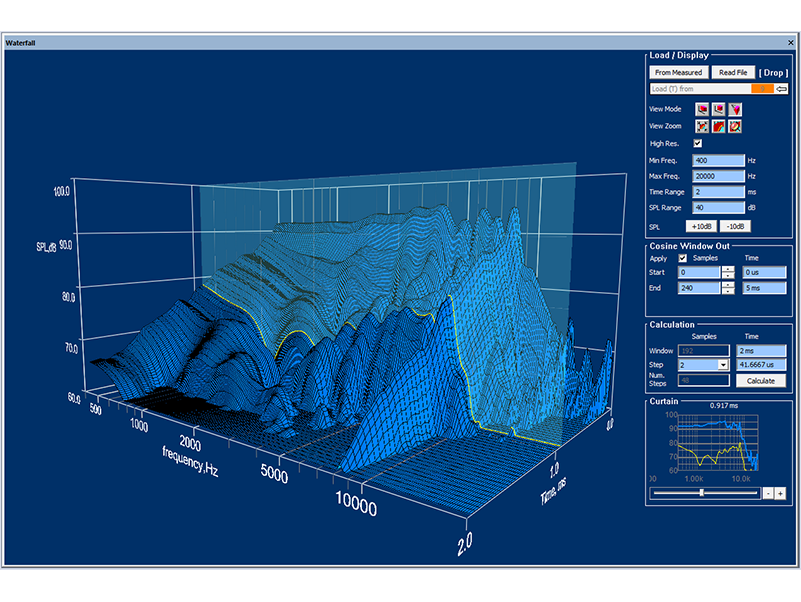Toggle the High Res. checkbox
The width and height of the screenshot is (801, 602).
[x=698, y=144]
